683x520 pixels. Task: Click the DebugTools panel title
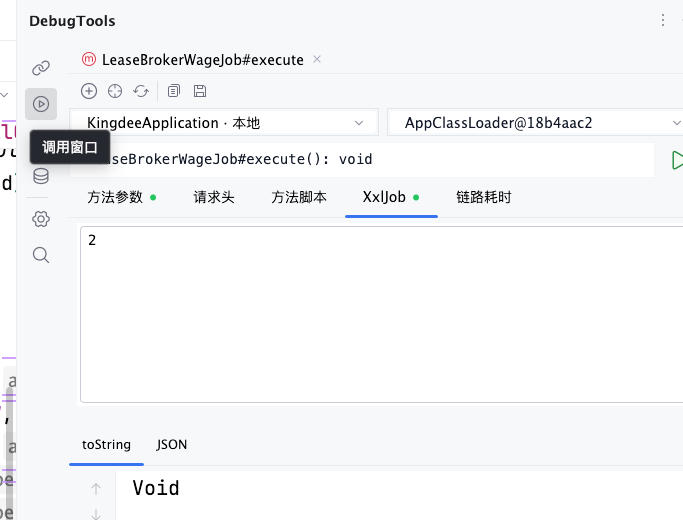[72, 21]
